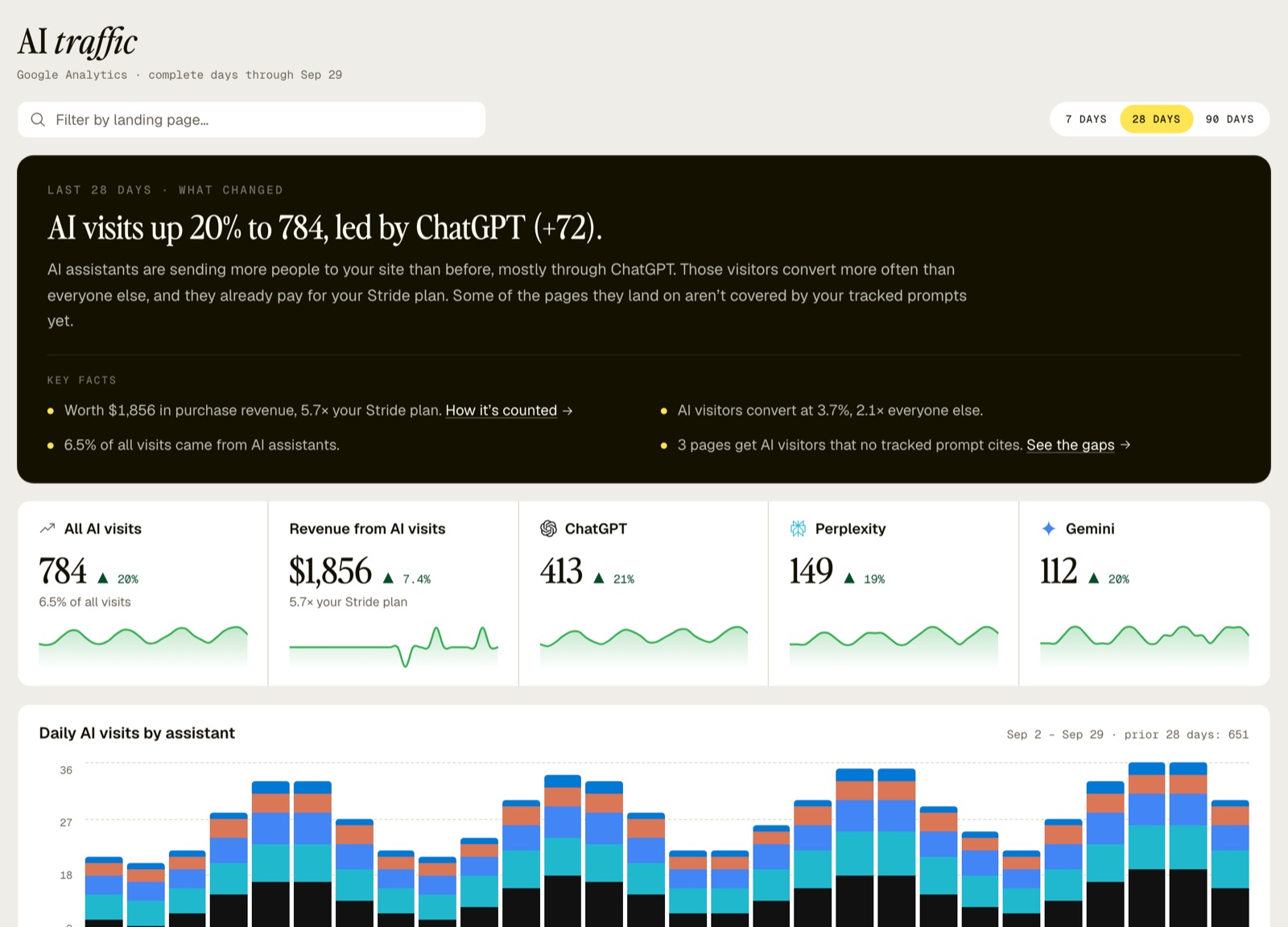
Task: Click the ChatGPT sparkline chart
Action: pyautogui.click(x=643, y=646)
